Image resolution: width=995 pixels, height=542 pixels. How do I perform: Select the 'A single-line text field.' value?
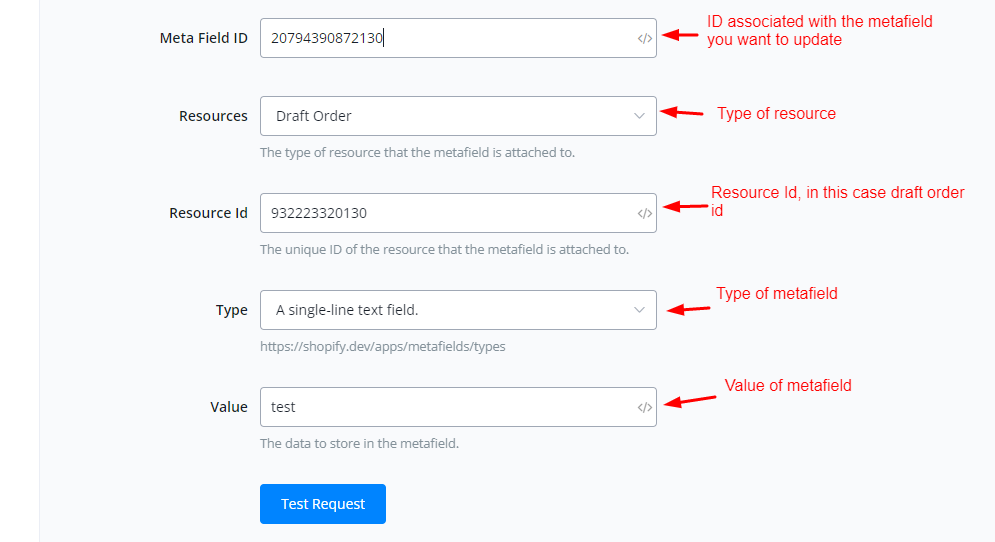(347, 310)
